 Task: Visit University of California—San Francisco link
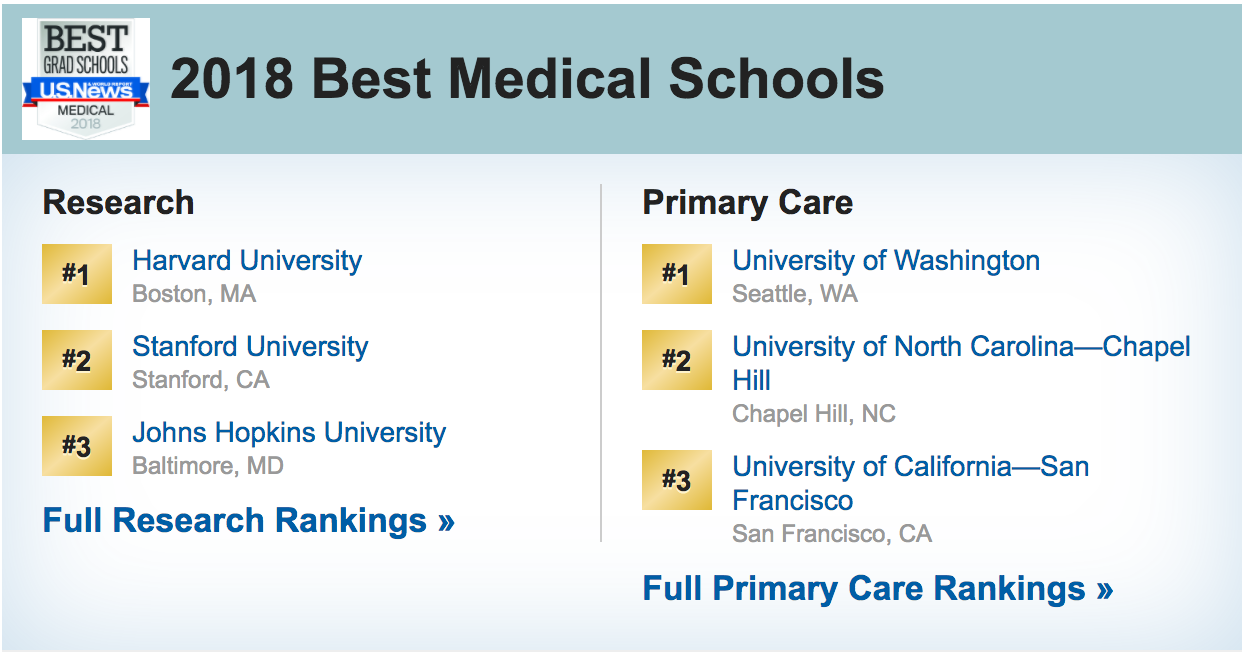(910, 468)
